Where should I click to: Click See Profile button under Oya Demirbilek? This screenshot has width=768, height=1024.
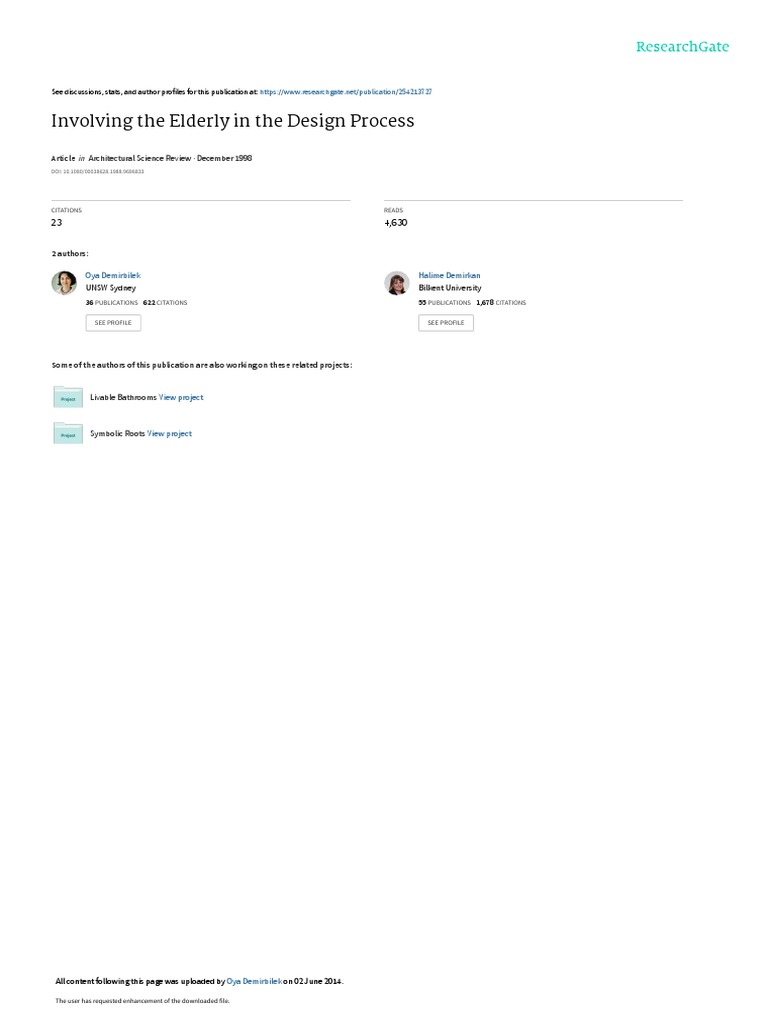113,323
